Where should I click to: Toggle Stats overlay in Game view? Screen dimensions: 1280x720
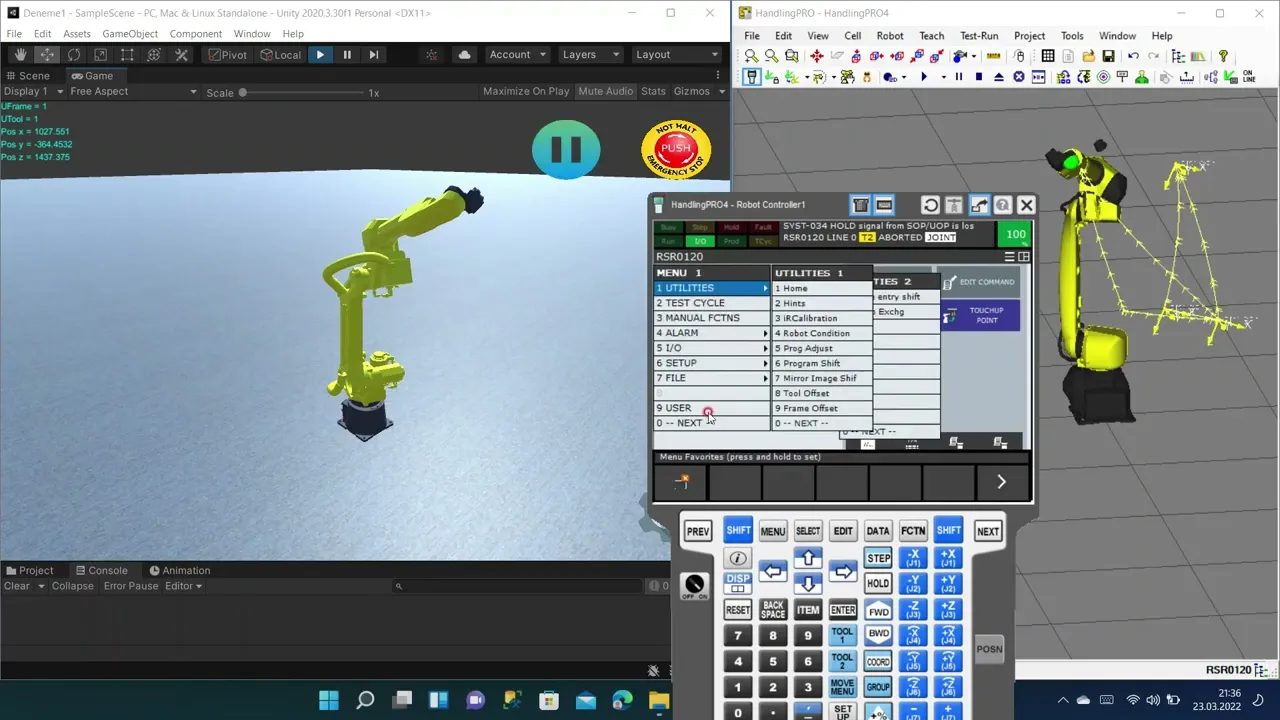tap(653, 91)
